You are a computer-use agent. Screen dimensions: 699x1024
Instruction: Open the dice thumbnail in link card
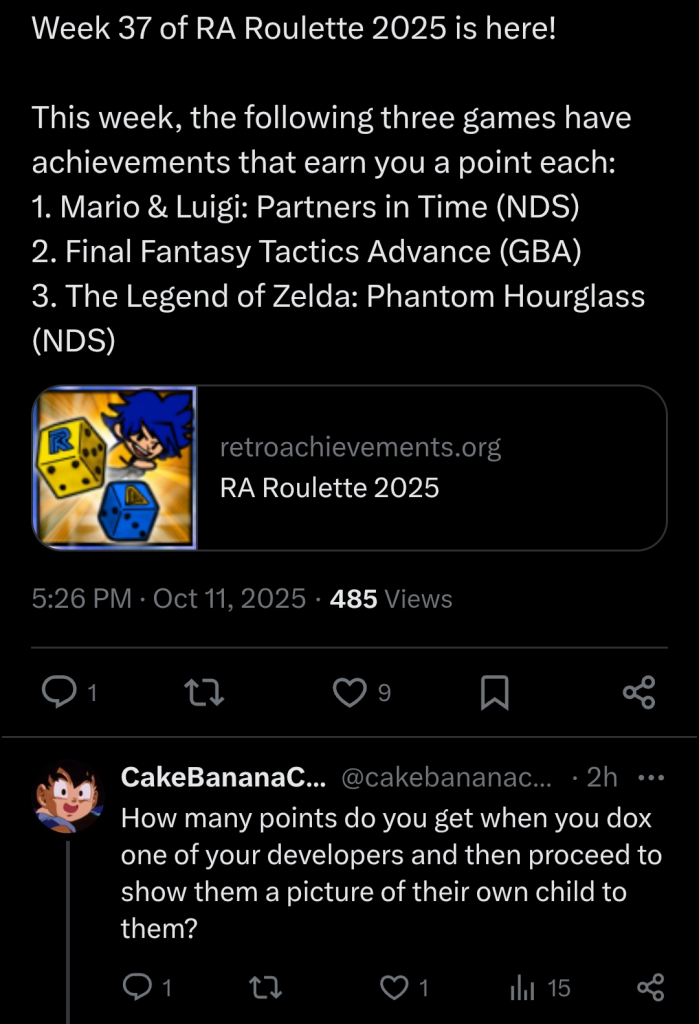(x=115, y=467)
